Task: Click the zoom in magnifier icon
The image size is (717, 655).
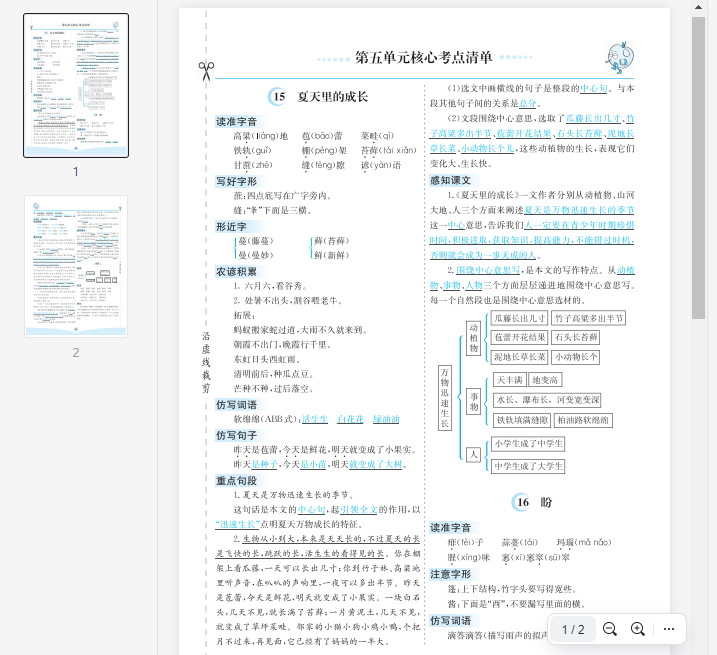Action: click(x=637, y=629)
